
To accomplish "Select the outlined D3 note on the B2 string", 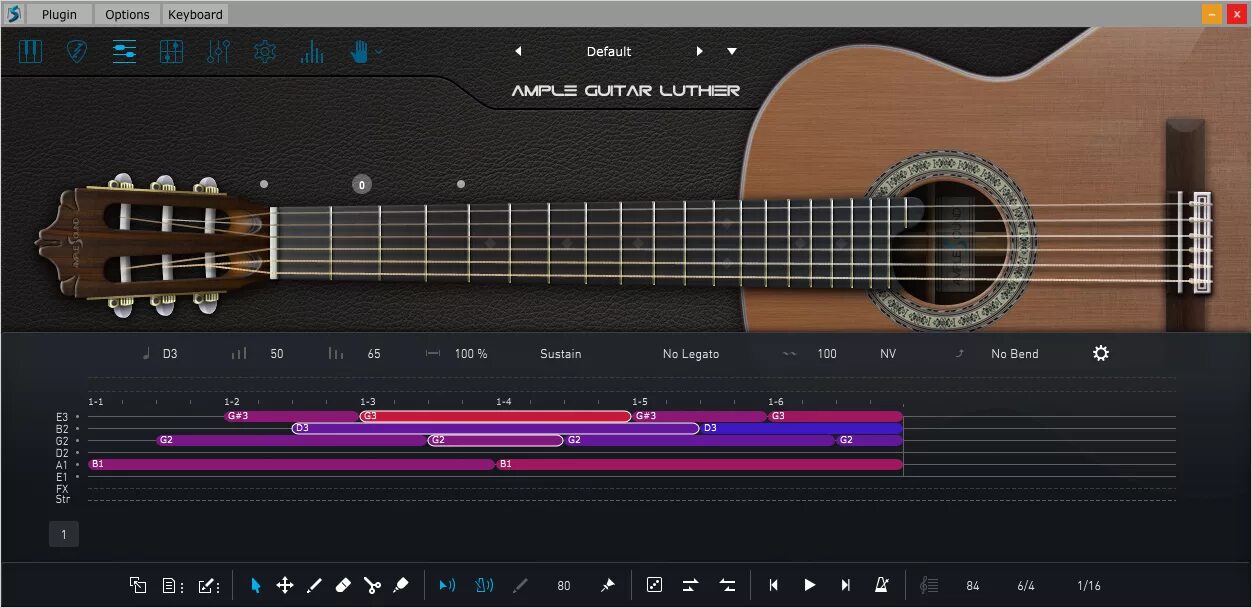I will (x=495, y=428).
